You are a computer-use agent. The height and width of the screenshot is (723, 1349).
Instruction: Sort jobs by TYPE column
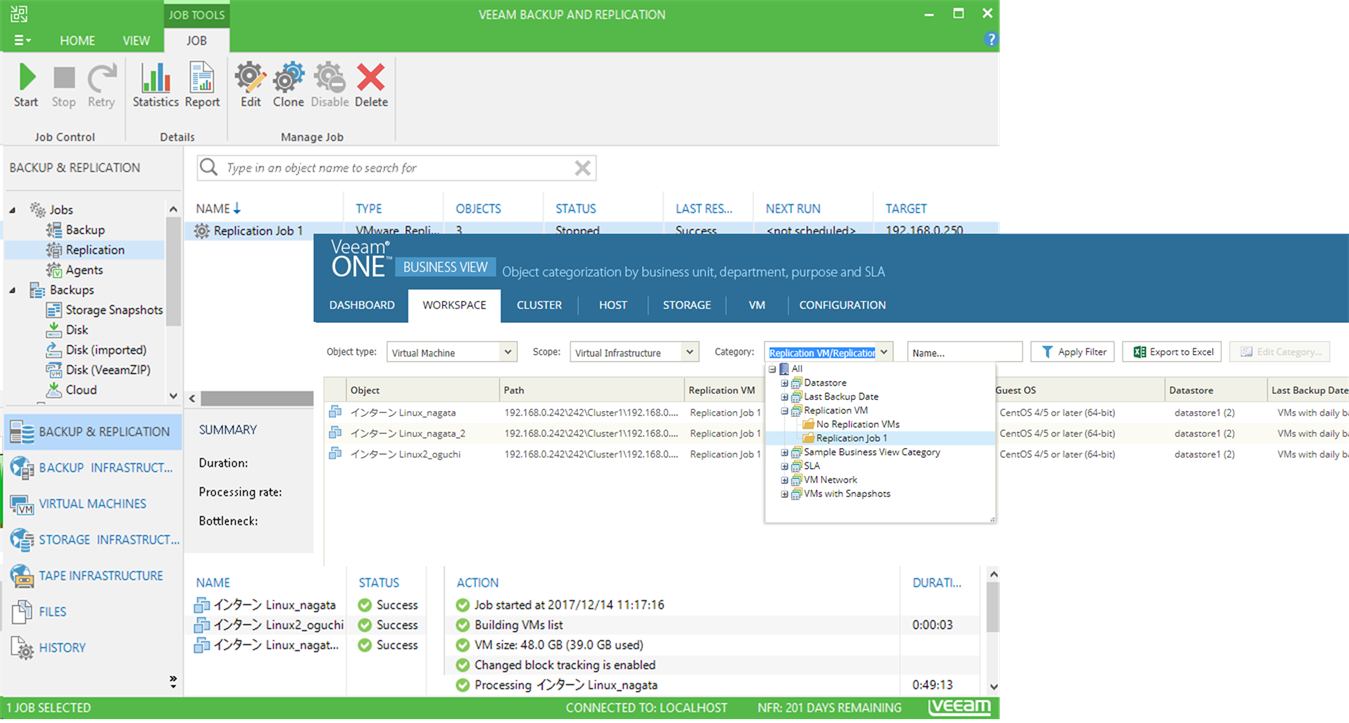click(369, 209)
